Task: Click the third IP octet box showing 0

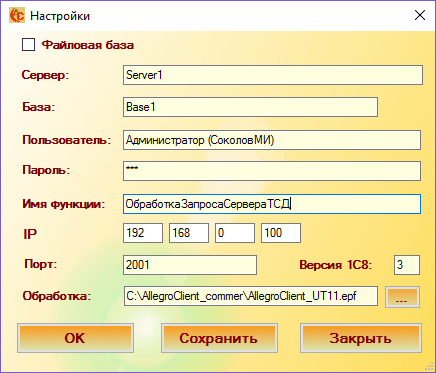Action: click(x=235, y=233)
